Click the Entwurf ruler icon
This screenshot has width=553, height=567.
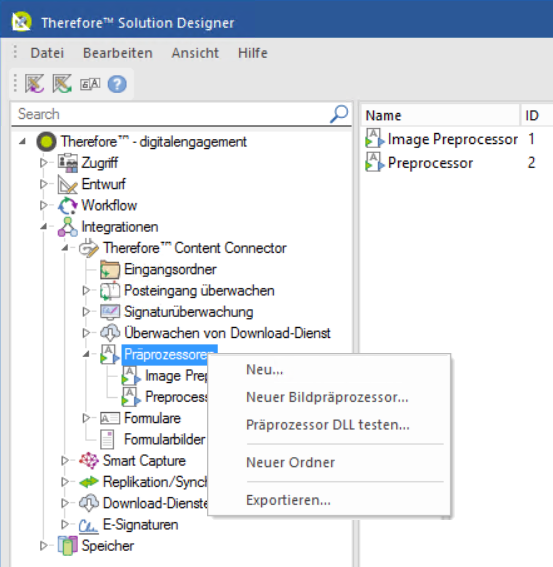click(68, 184)
